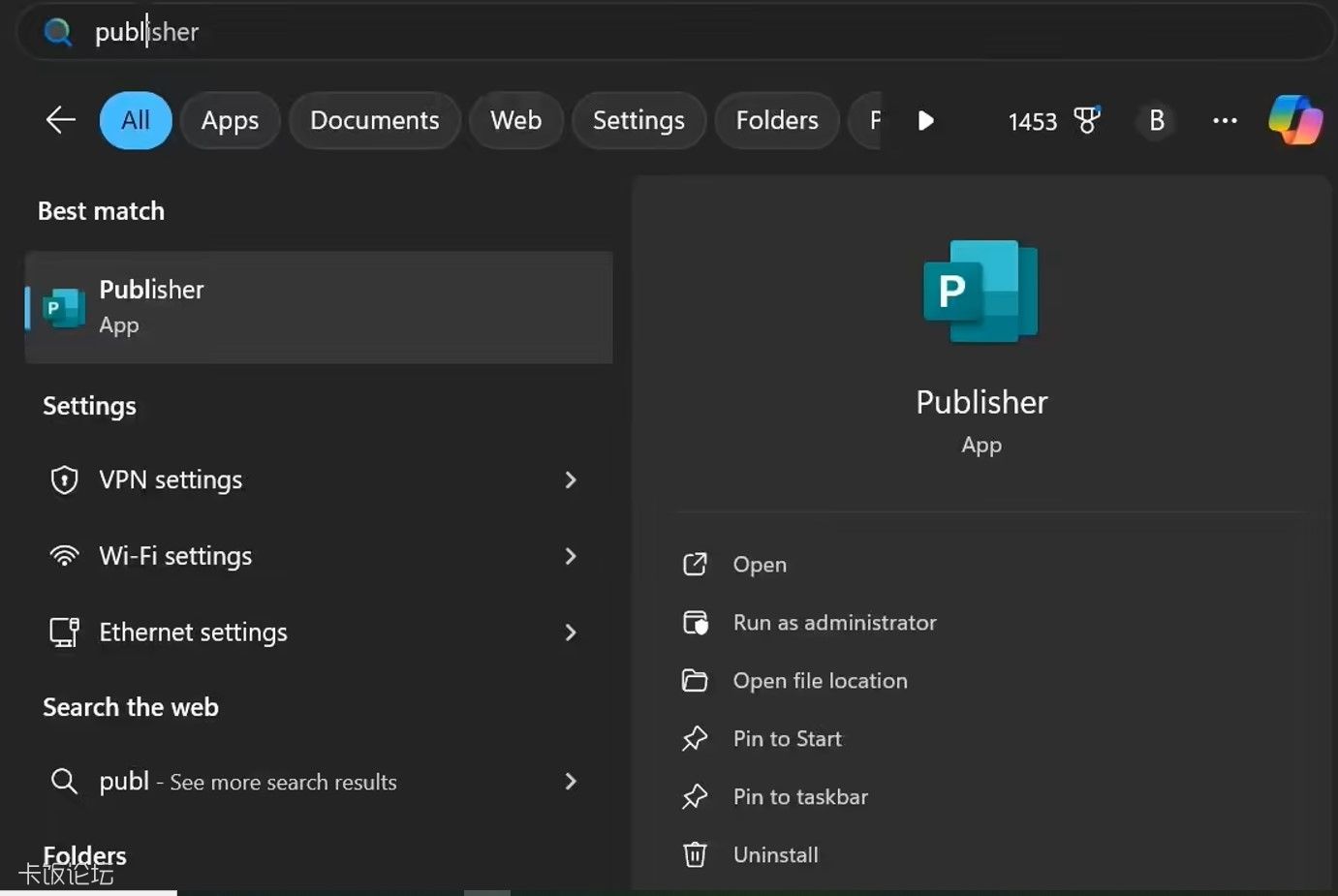Click the Uninstall trash icon

(695, 854)
